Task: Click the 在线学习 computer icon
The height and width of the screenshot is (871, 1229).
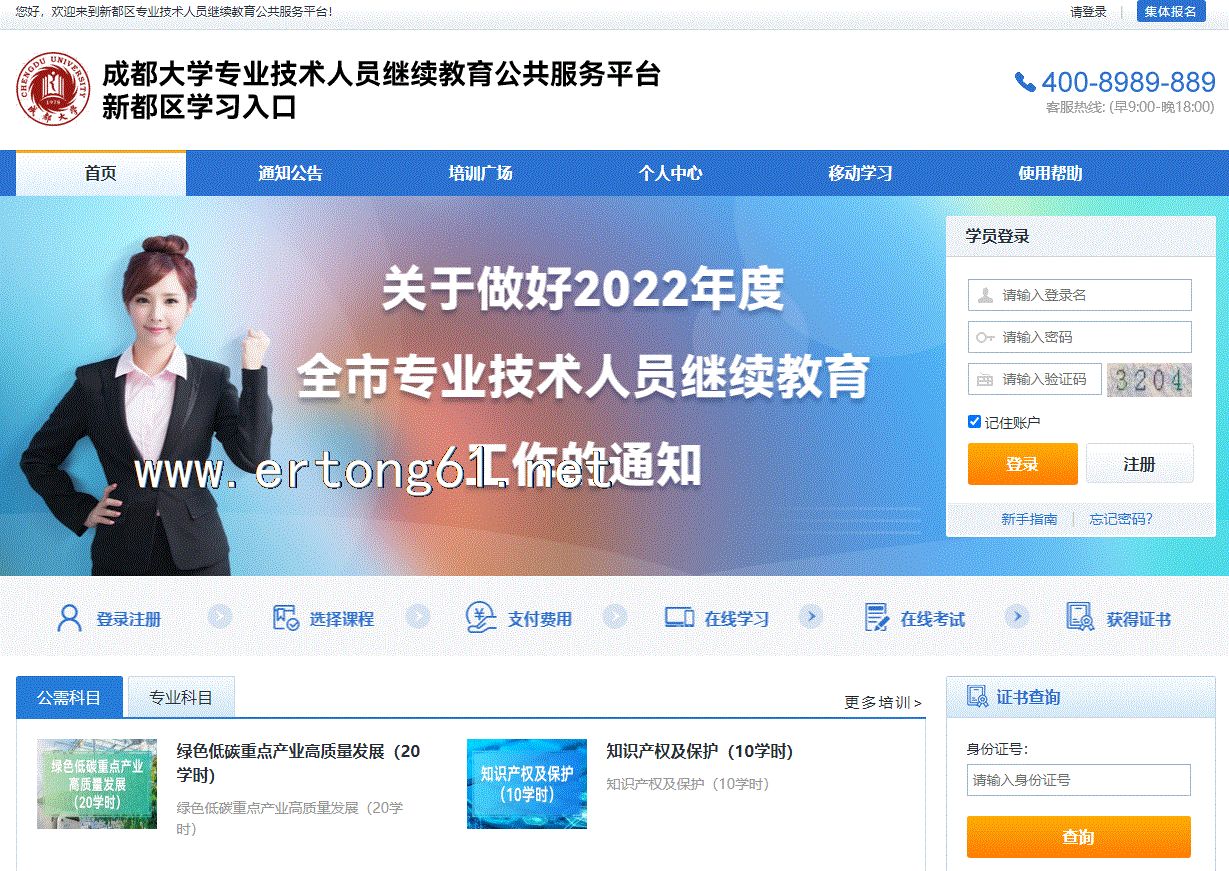Action: coord(679,618)
